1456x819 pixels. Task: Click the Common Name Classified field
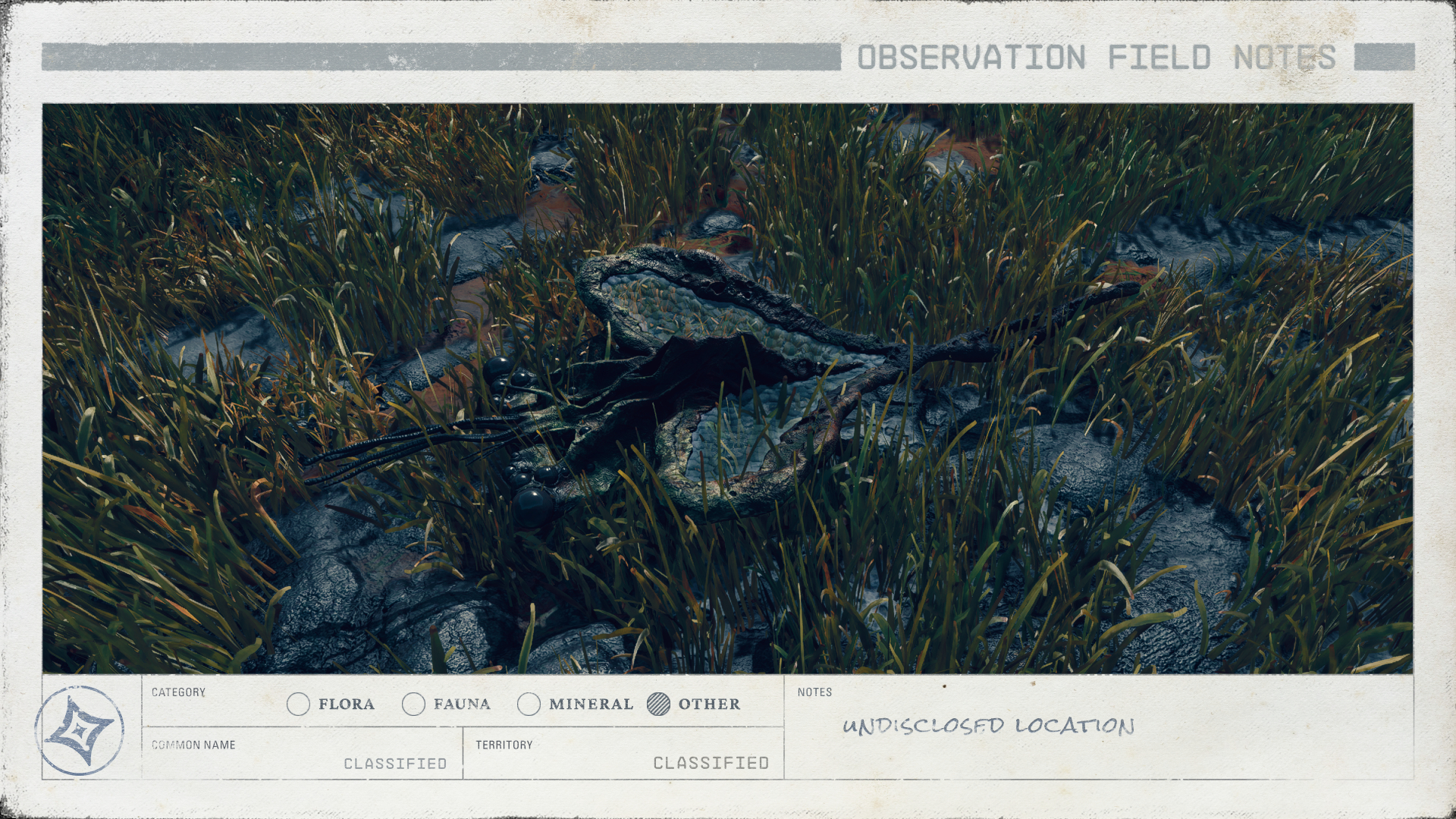pyautogui.click(x=302, y=754)
